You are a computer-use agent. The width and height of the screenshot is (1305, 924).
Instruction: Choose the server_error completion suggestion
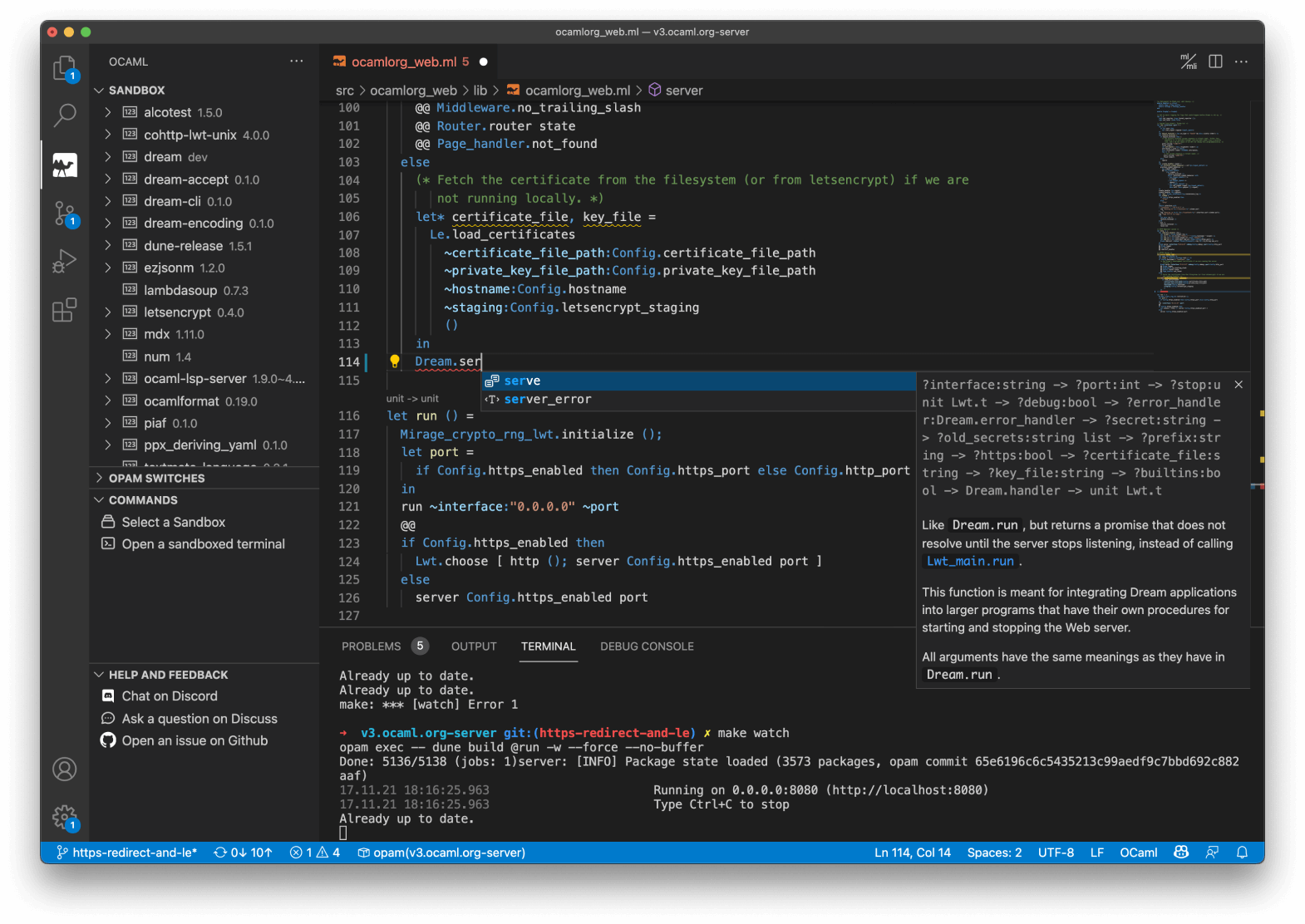[x=698, y=400]
